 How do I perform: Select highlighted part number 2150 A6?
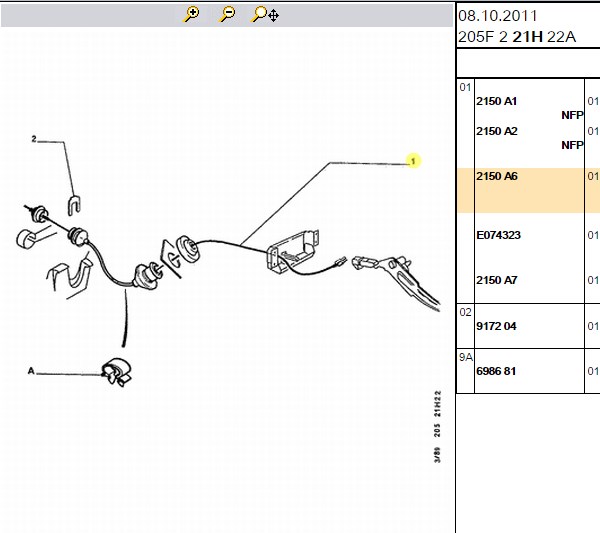tap(496, 176)
